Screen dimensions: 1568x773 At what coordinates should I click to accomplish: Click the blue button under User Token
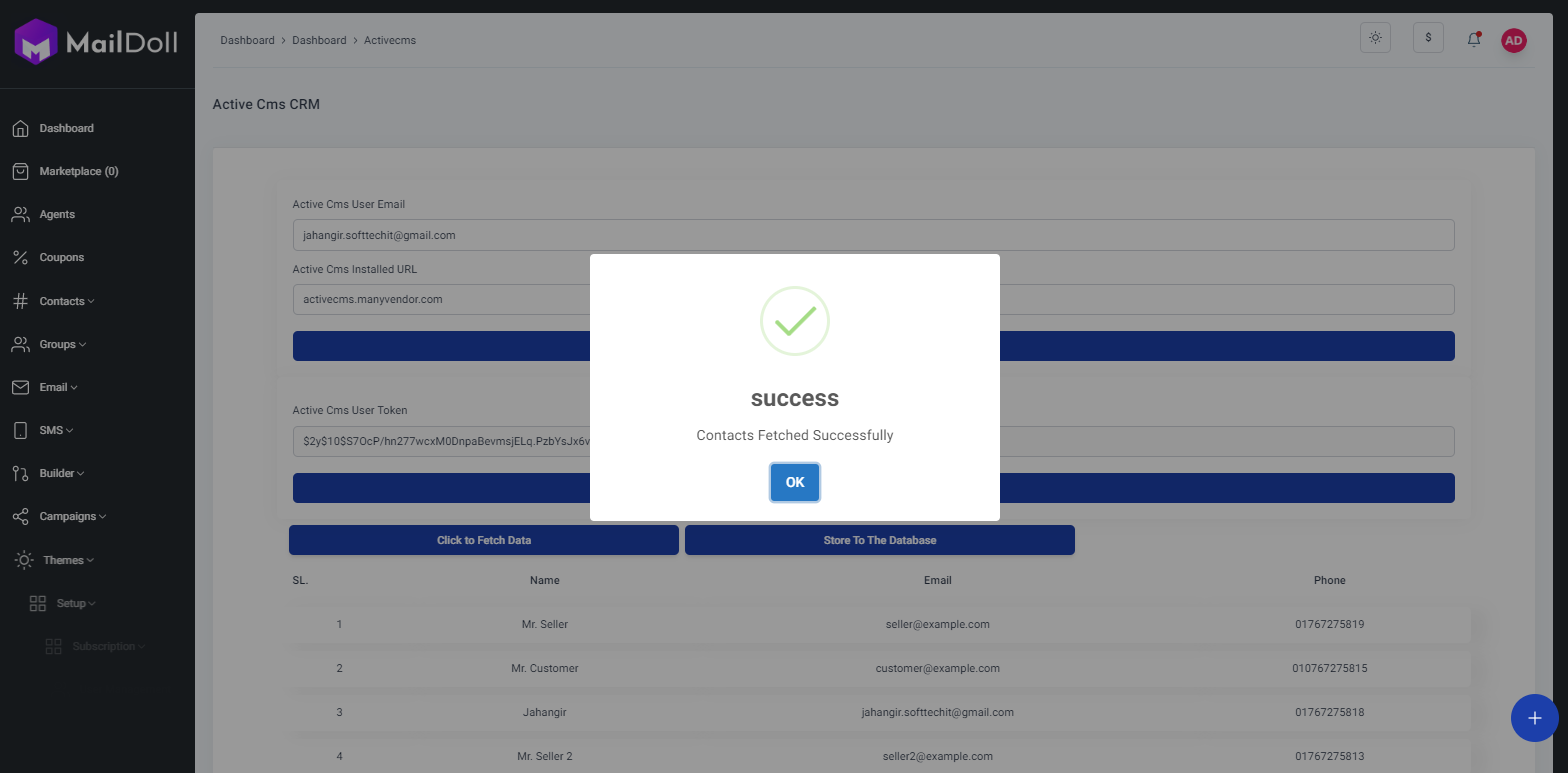873,488
